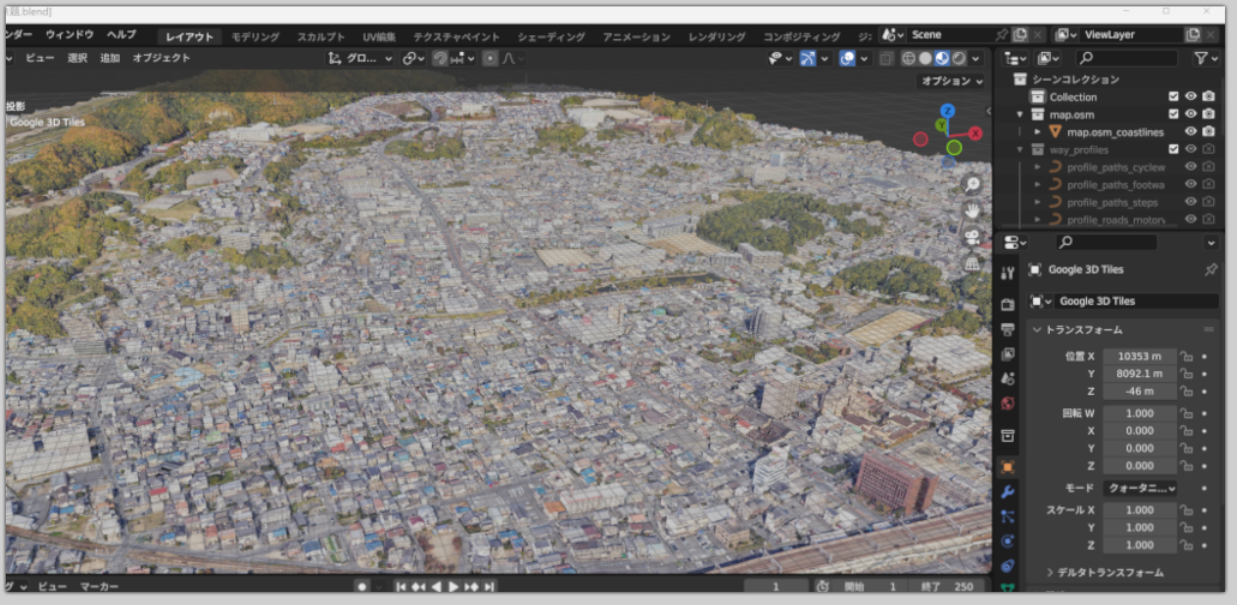Open the transform pivot point dropdown
This screenshot has width=1237, height=605.
[414, 58]
